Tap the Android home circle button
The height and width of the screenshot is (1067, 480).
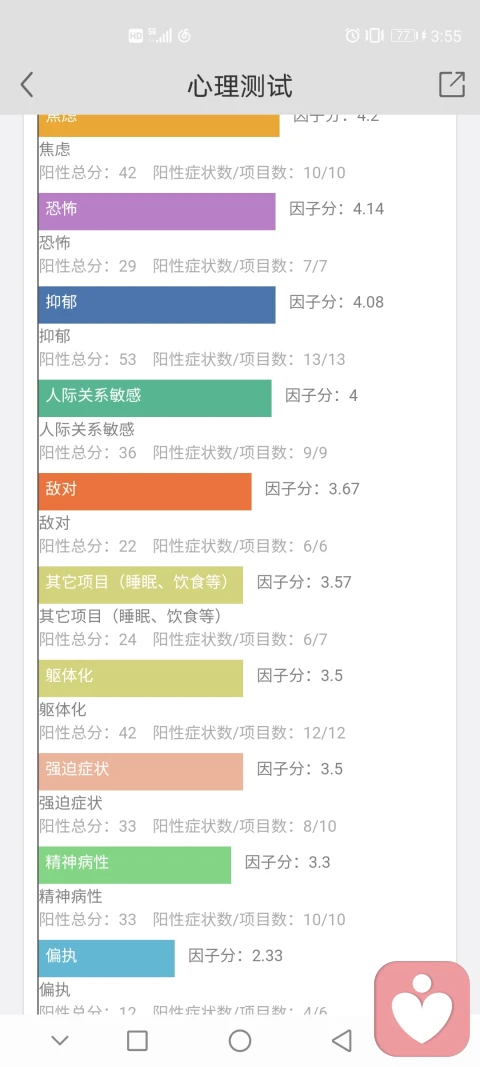tap(240, 1040)
